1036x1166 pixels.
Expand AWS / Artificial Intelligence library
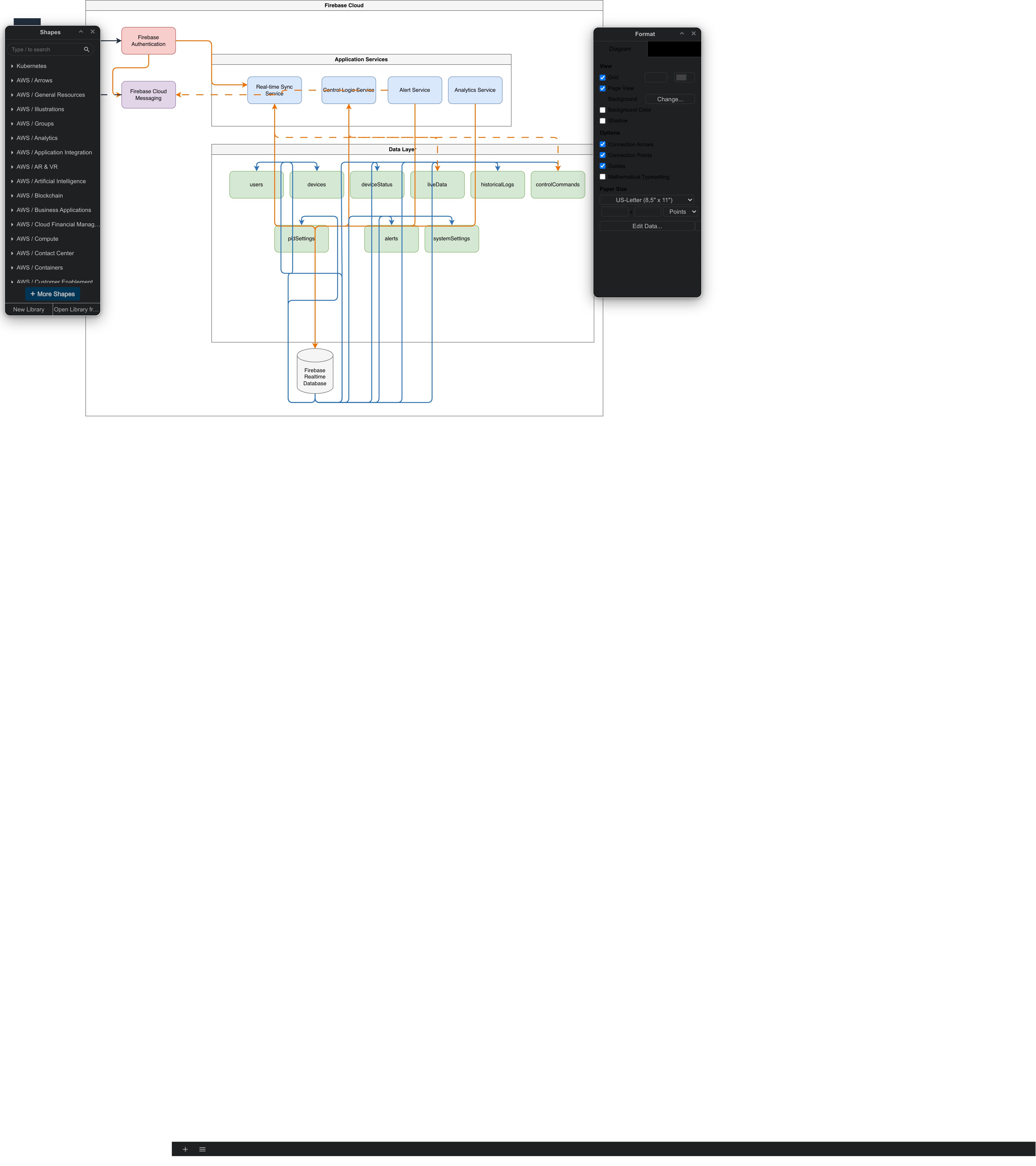click(52, 181)
